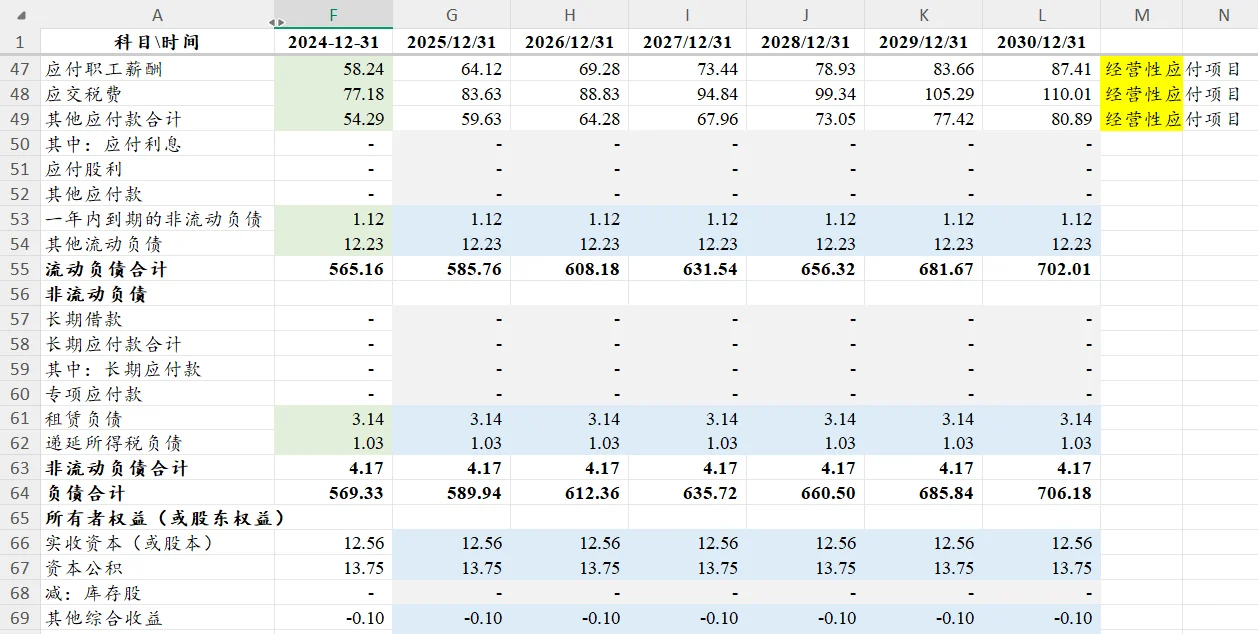Select column H header
Viewport: 1258px width, 634px height.
(x=569, y=15)
